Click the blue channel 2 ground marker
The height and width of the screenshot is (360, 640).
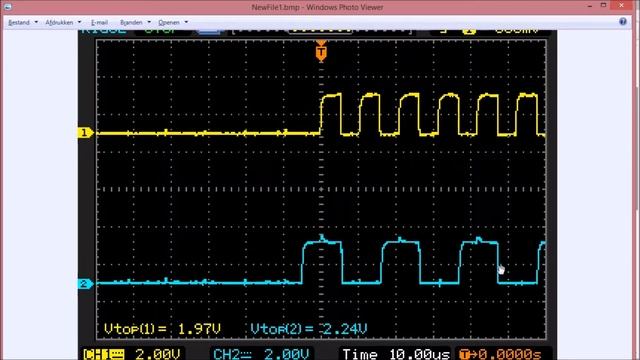coord(84,284)
